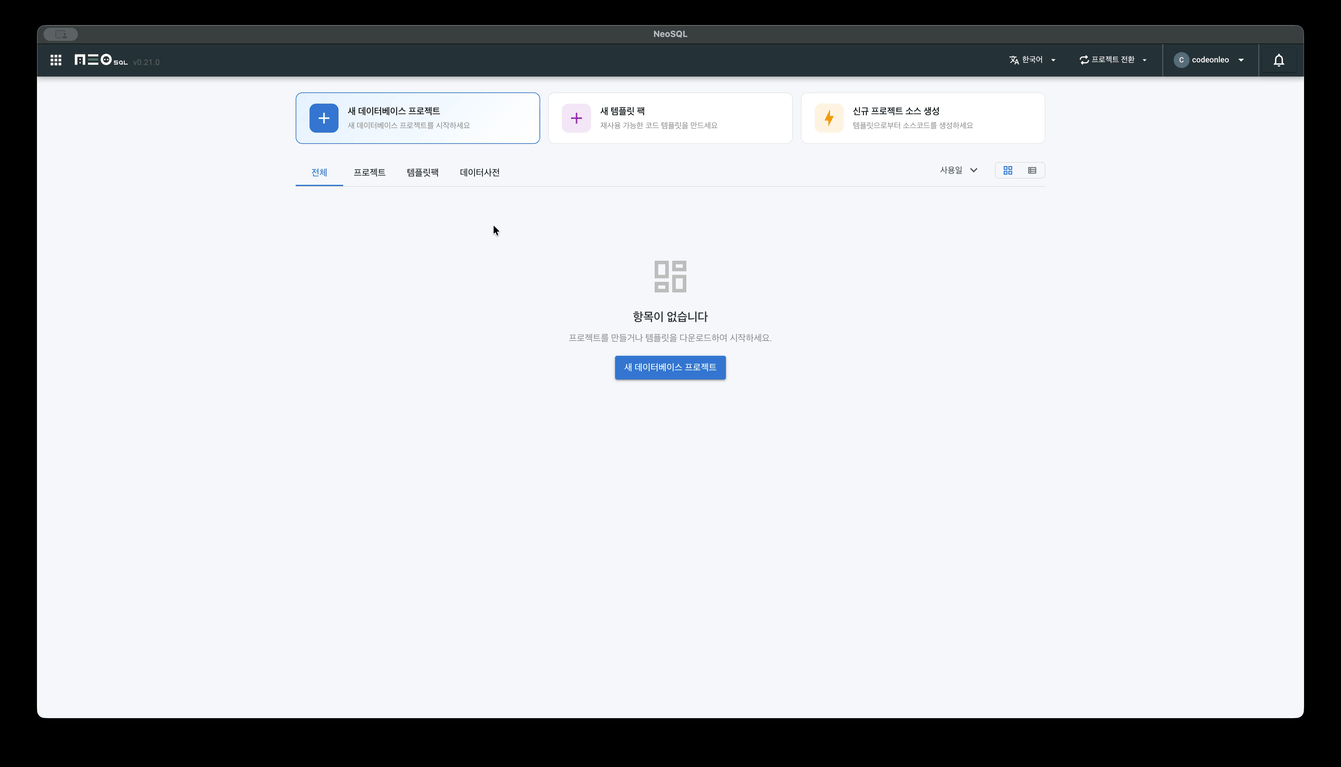Open the notifications bell
This screenshot has height=767, width=1341.
point(1278,60)
